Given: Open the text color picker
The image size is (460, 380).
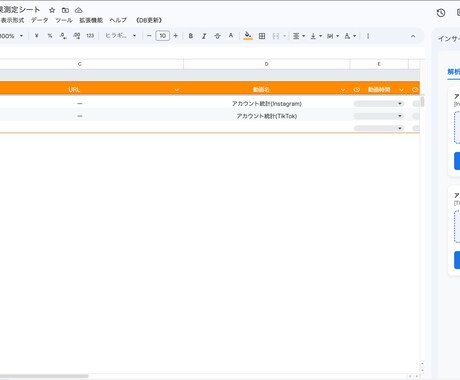Looking at the screenshot, I should point(231,36).
